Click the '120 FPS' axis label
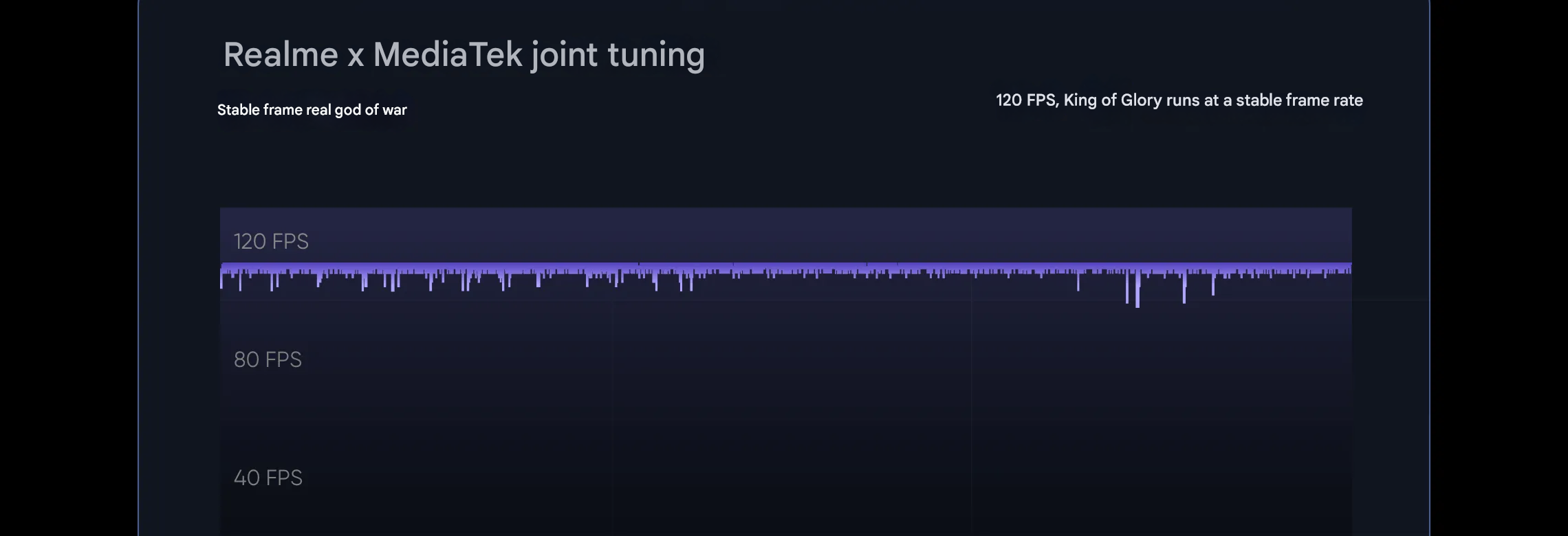Screen dimensions: 1568x536 pos(271,241)
